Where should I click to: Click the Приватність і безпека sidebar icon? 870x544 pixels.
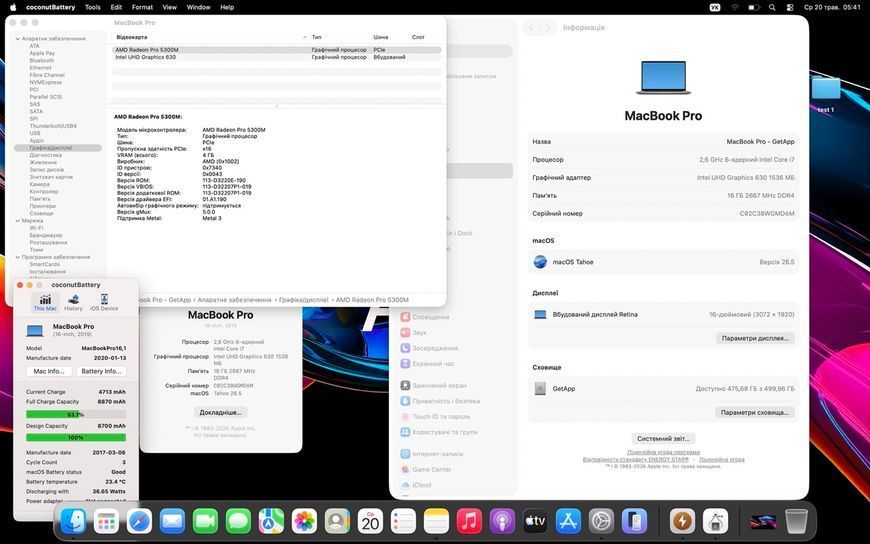click(x=406, y=400)
